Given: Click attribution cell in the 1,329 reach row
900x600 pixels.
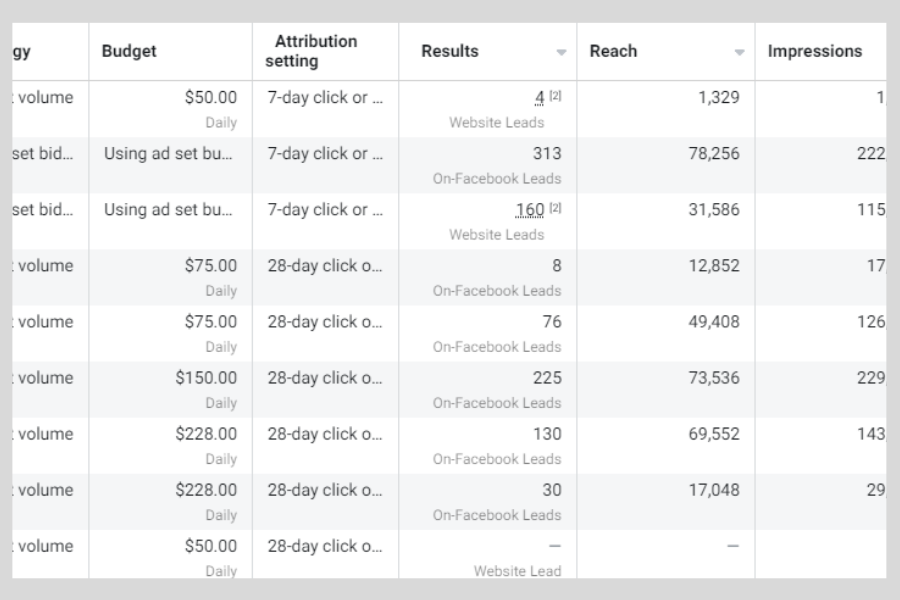Looking at the screenshot, I should (325, 98).
